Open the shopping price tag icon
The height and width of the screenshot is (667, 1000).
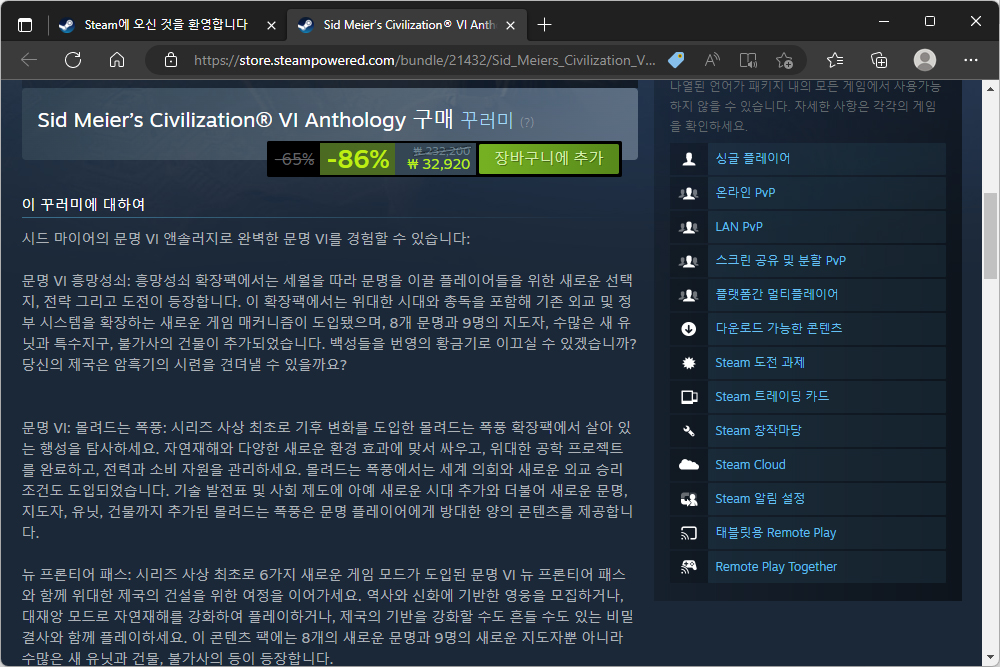click(676, 60)
